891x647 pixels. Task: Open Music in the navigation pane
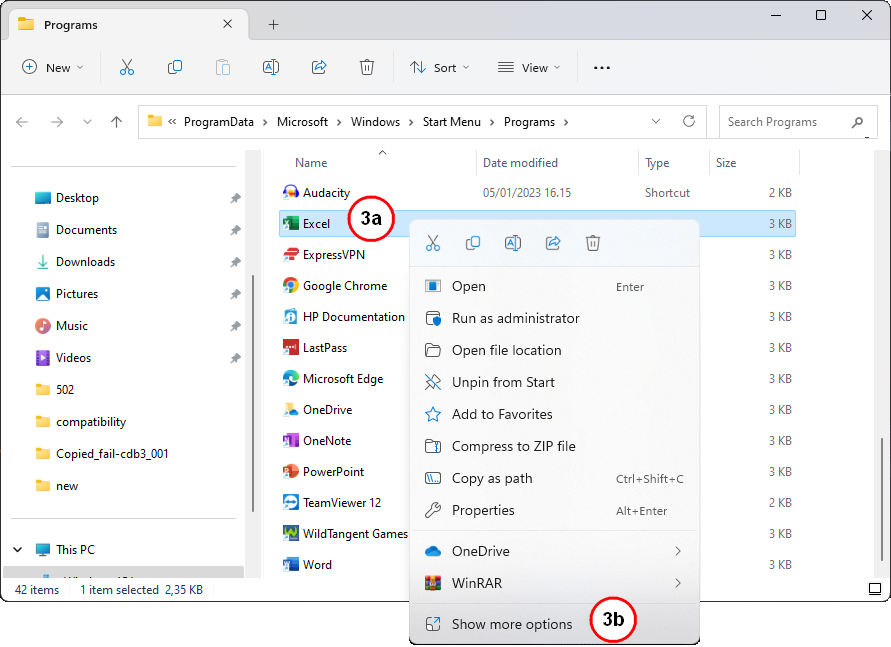point(72,325)
